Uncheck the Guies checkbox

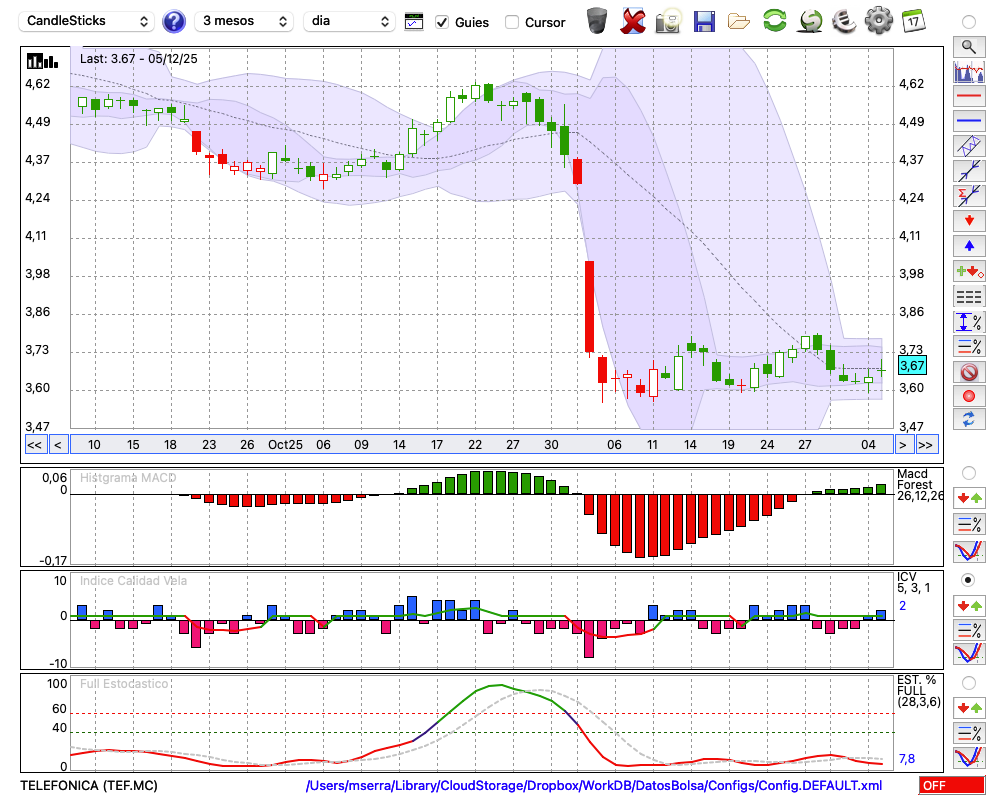click(442, 22)
